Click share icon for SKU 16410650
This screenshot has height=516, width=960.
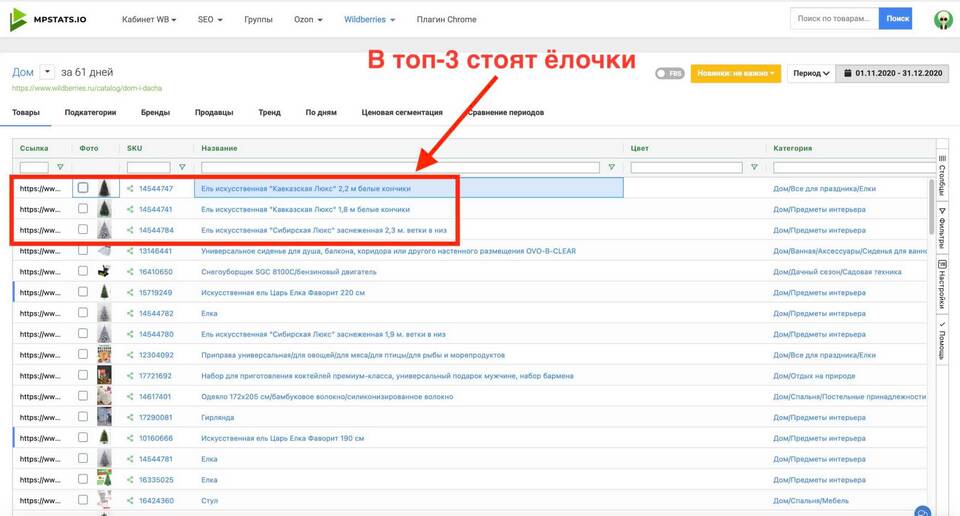click(x=130, y=272)
